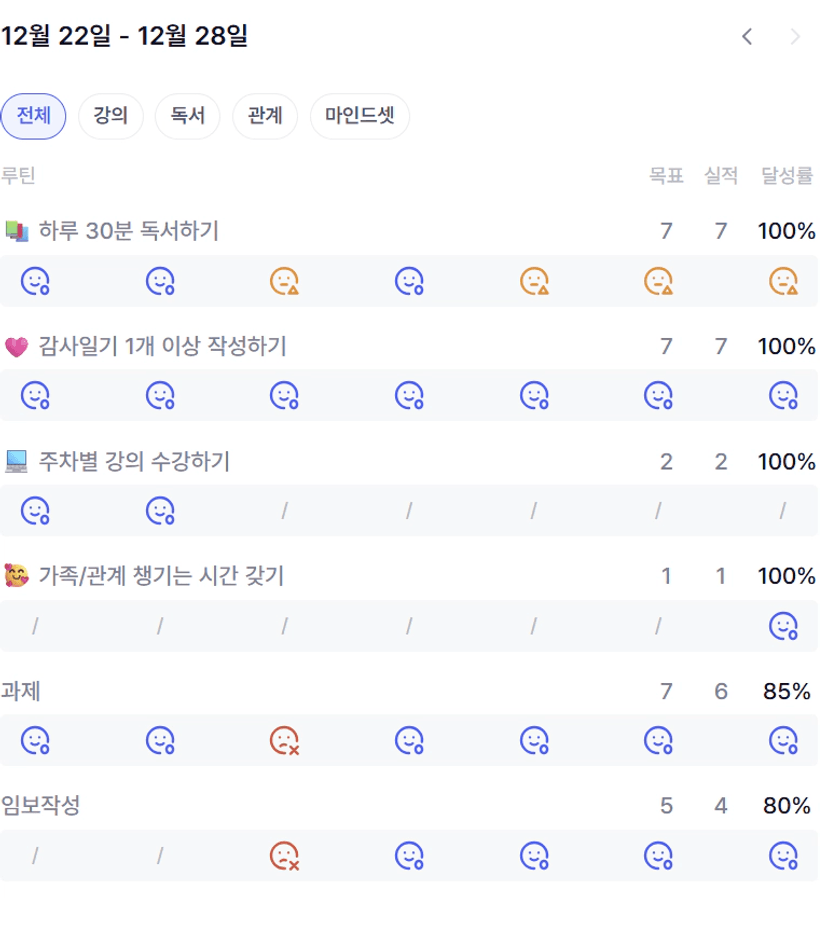Click first blue smiley in 독서하기 row
Image resolution: width=827 pixels, height=942 pixels.
coord(36,282)
